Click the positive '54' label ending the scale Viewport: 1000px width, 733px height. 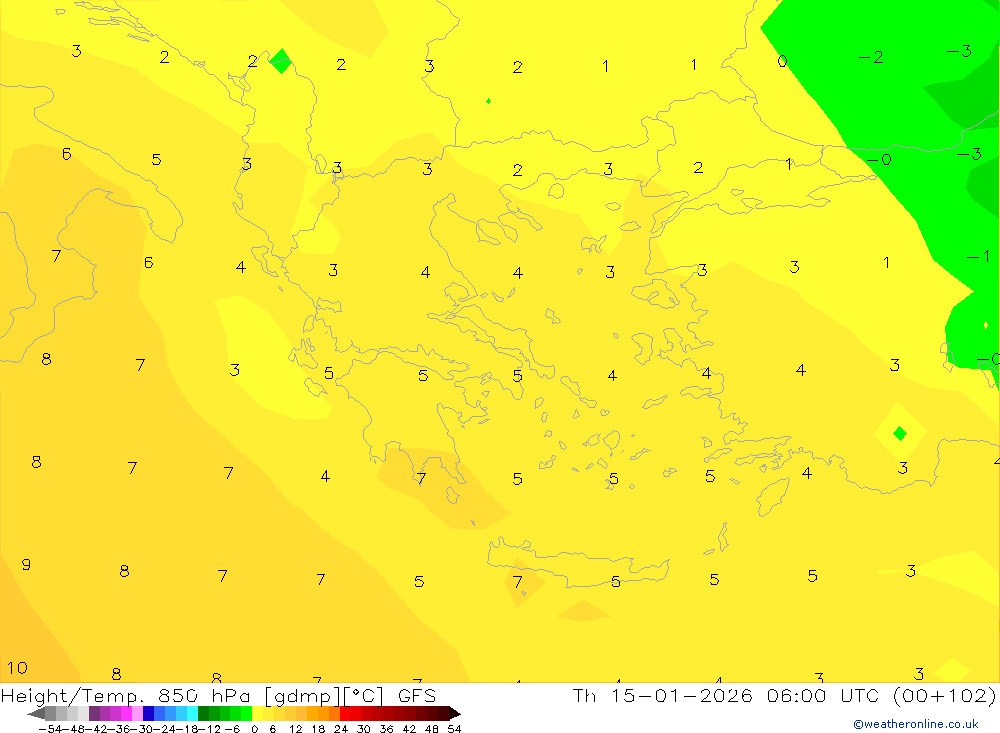pyautogui.click(x=454, y=729)
